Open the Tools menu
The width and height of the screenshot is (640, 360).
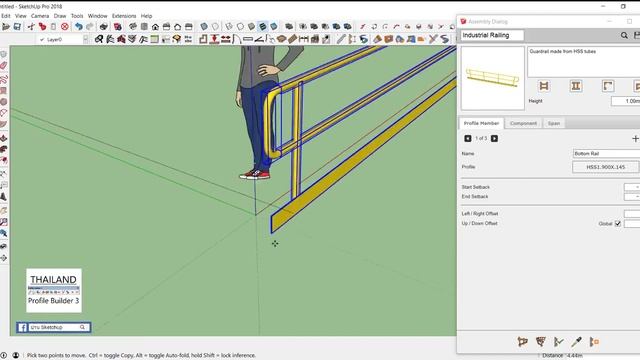pyautogui.click(x=77, y=16)
